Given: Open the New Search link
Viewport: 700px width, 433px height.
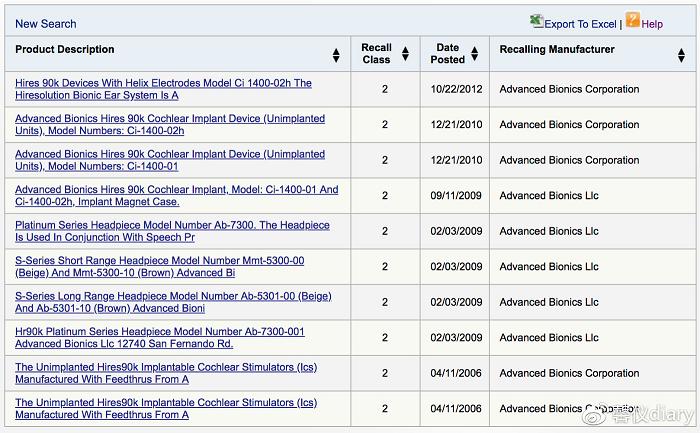Looking at the screenshot, I should (46, 24).
